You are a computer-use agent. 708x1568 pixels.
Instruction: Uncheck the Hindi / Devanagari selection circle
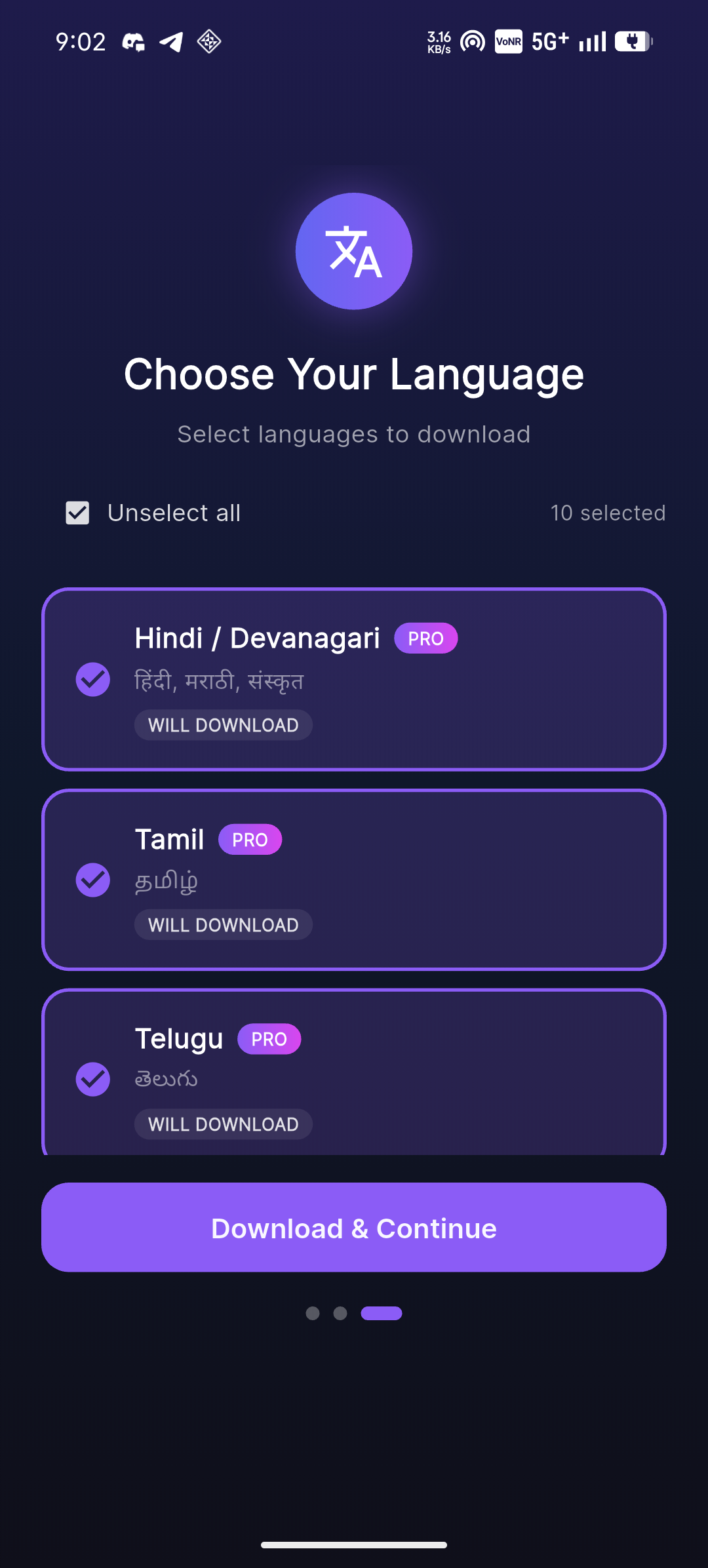pos(92,680)
